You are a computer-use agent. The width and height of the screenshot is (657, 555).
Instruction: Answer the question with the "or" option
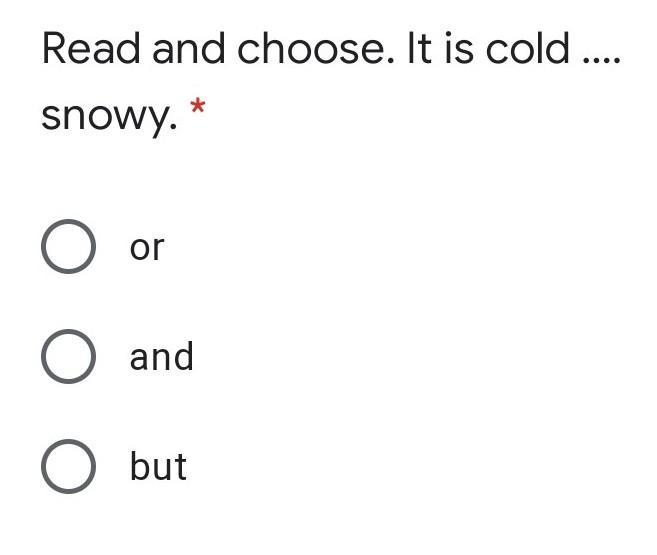[x=69, y=247]
